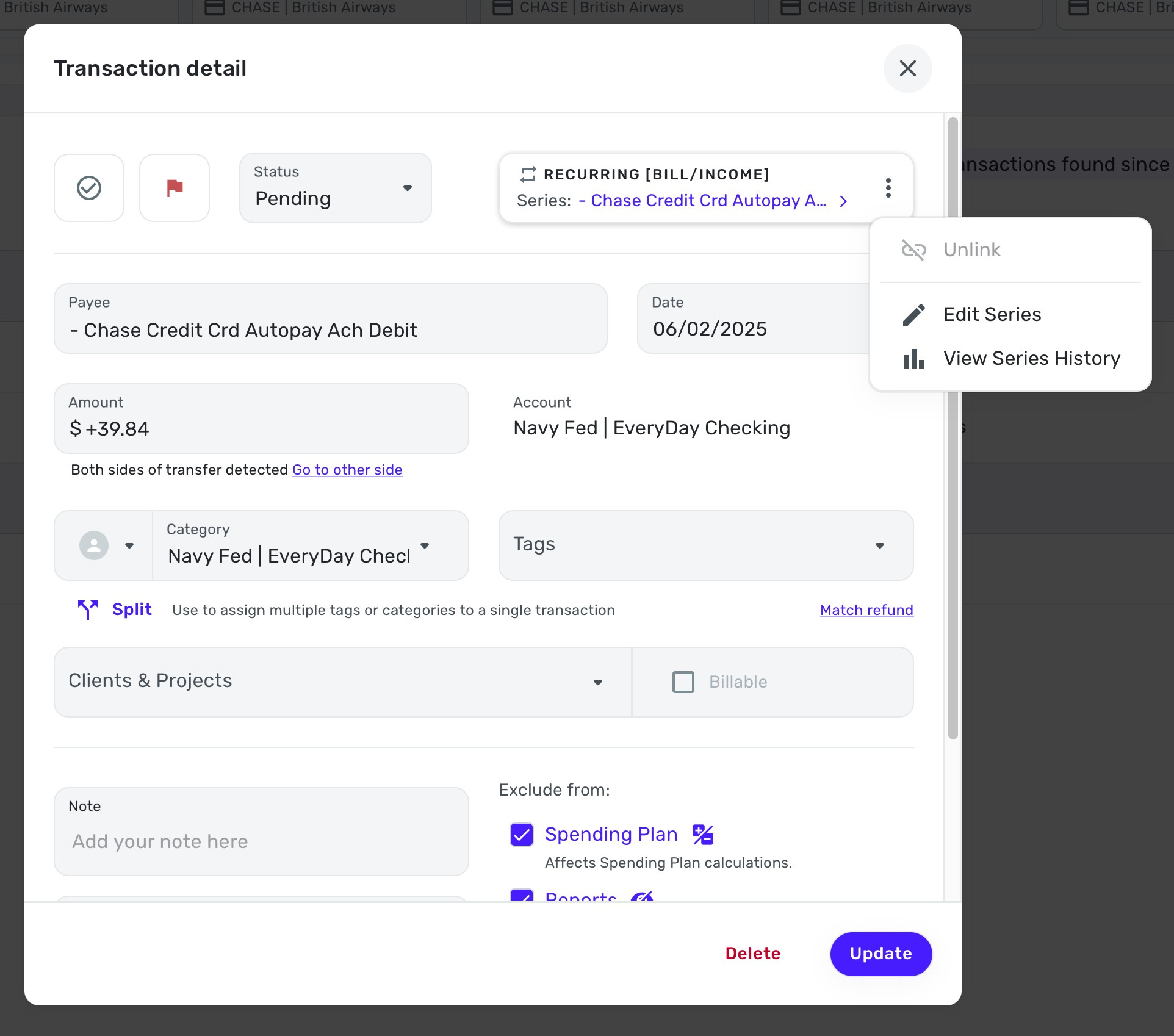Click the broken link Unlink icon
1174x1036 pixels.
tap(913, 250)
